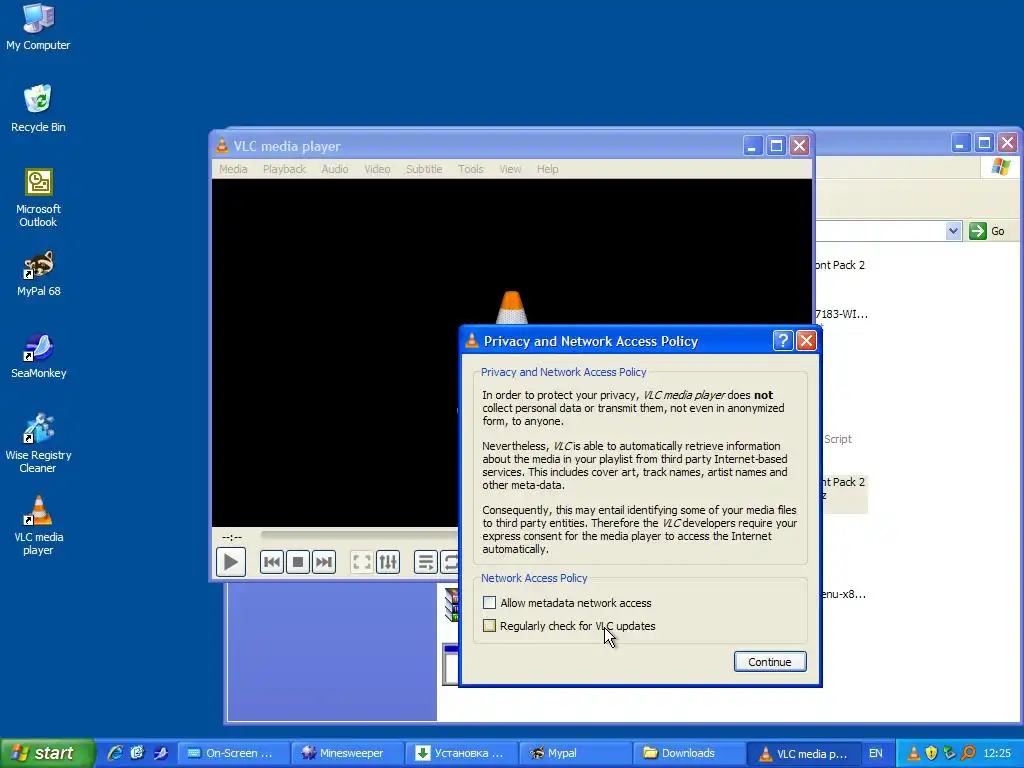1024x768 pixels.
Task: Open the Windows start menu
Action: coord(47,753)
